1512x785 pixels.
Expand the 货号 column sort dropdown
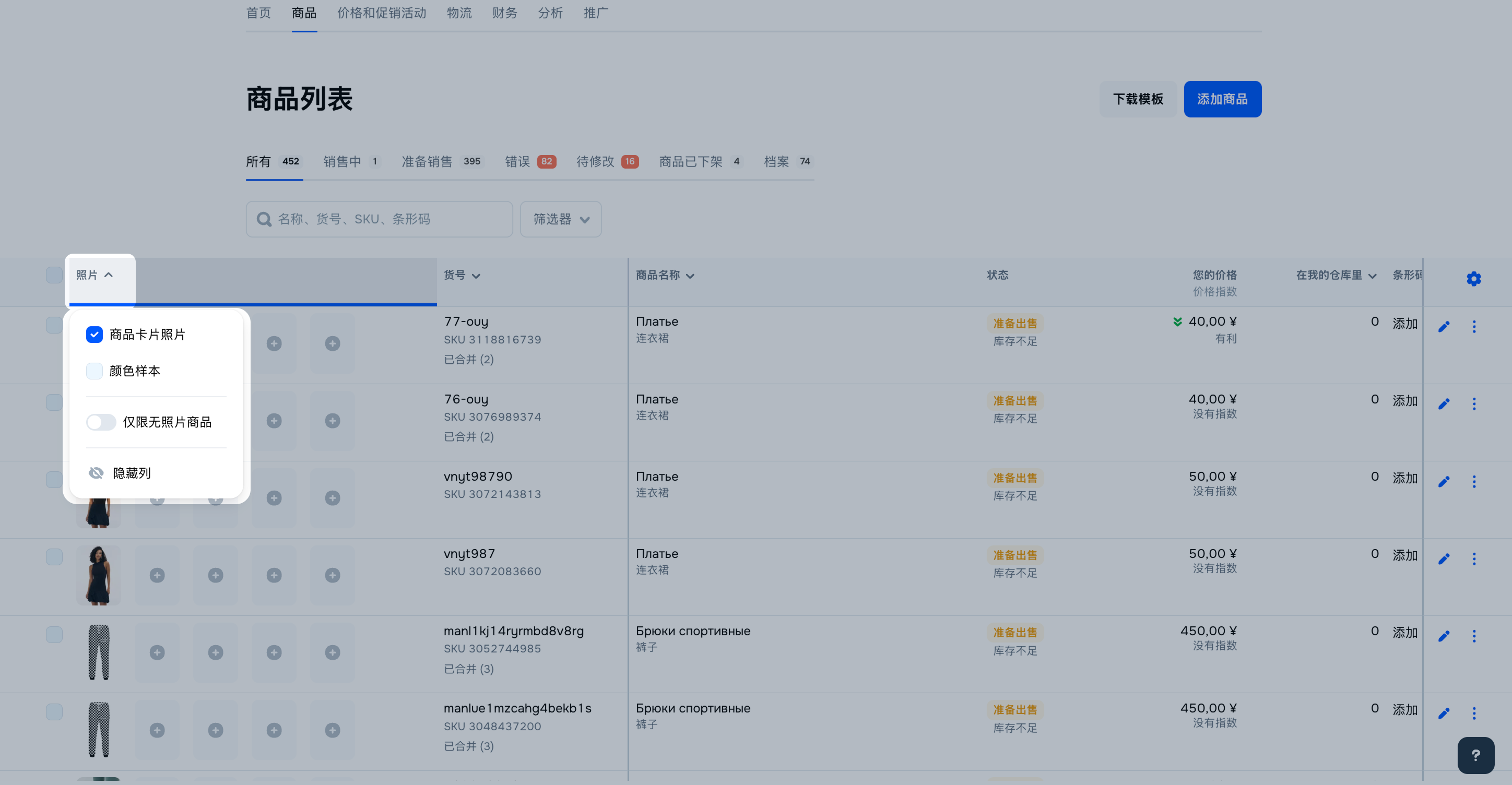(476, 276)
